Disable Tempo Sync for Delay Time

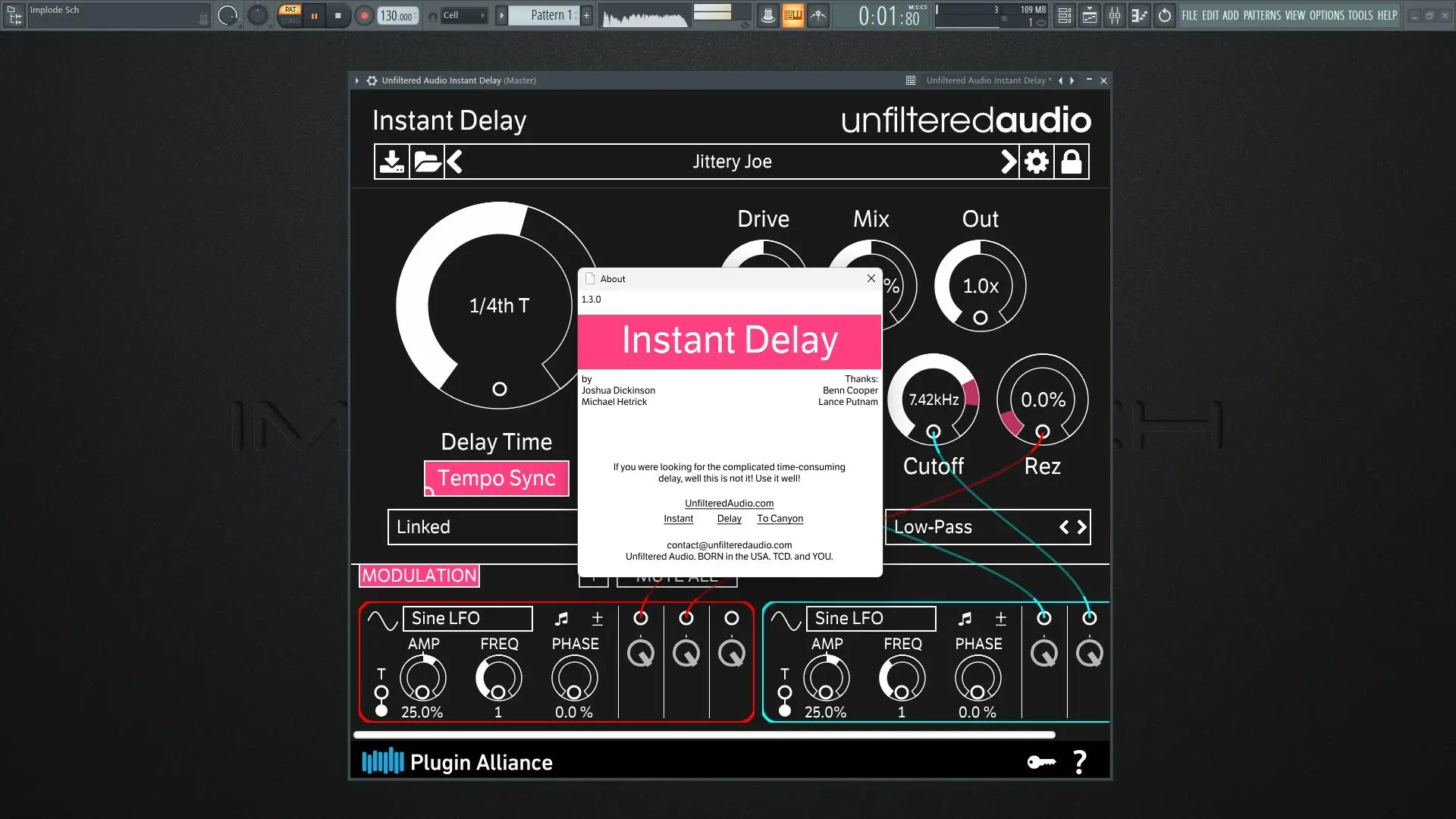496,478
